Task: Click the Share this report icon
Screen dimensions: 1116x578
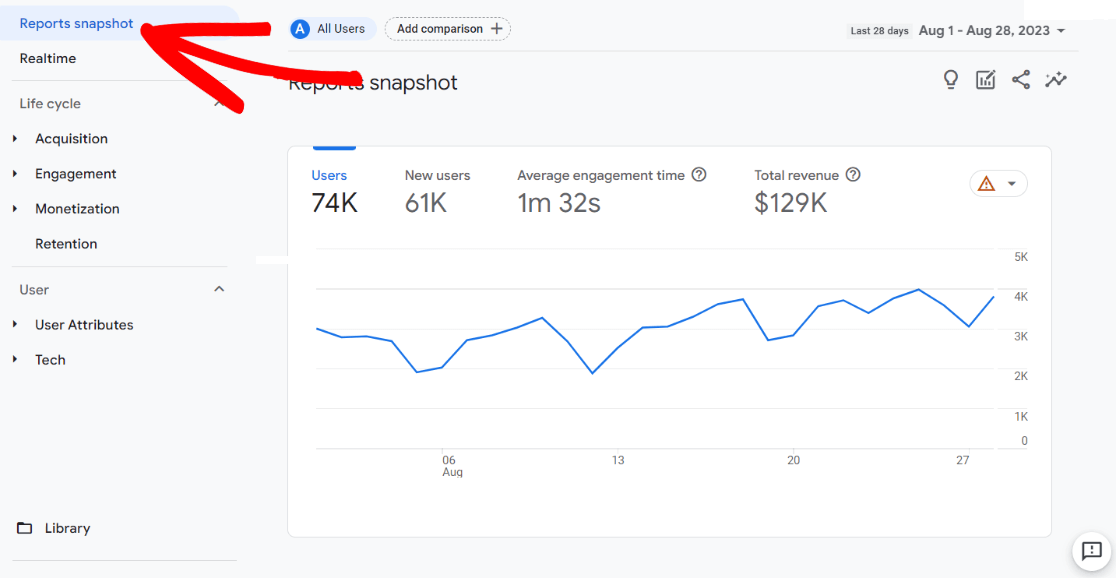Action: 1021,79
